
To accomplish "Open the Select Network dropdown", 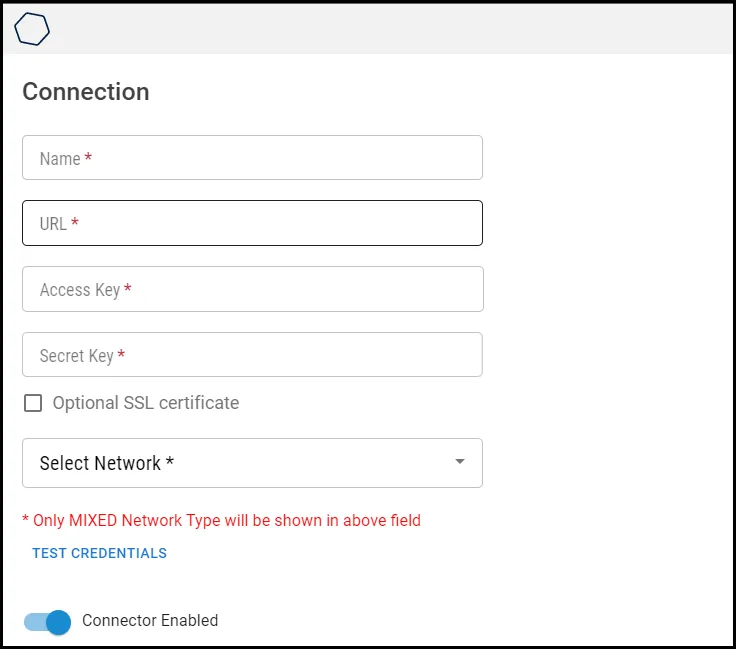I will (x=252, y=463).
